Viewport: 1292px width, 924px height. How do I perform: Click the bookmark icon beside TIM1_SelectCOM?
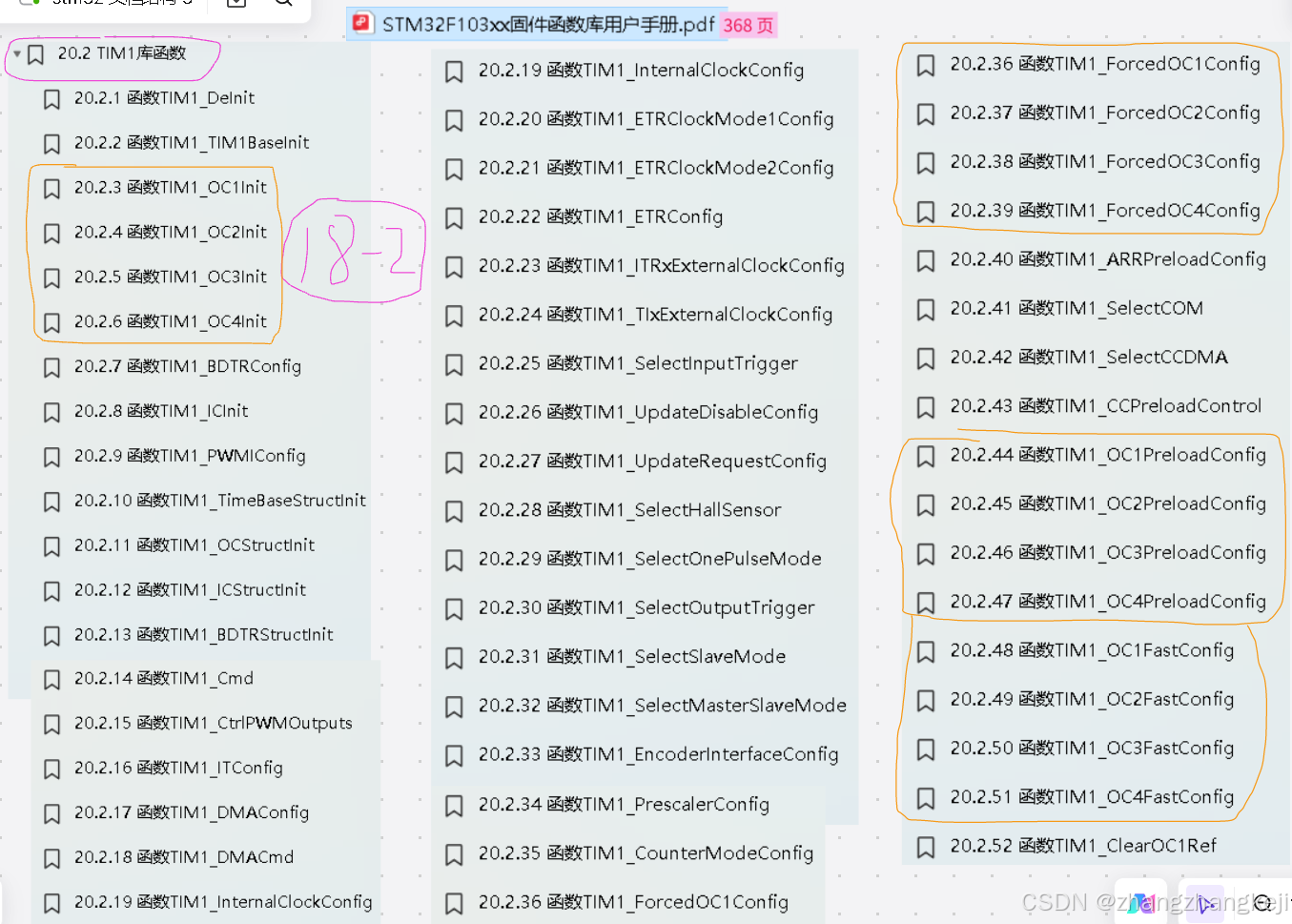(x=926, y=310)
